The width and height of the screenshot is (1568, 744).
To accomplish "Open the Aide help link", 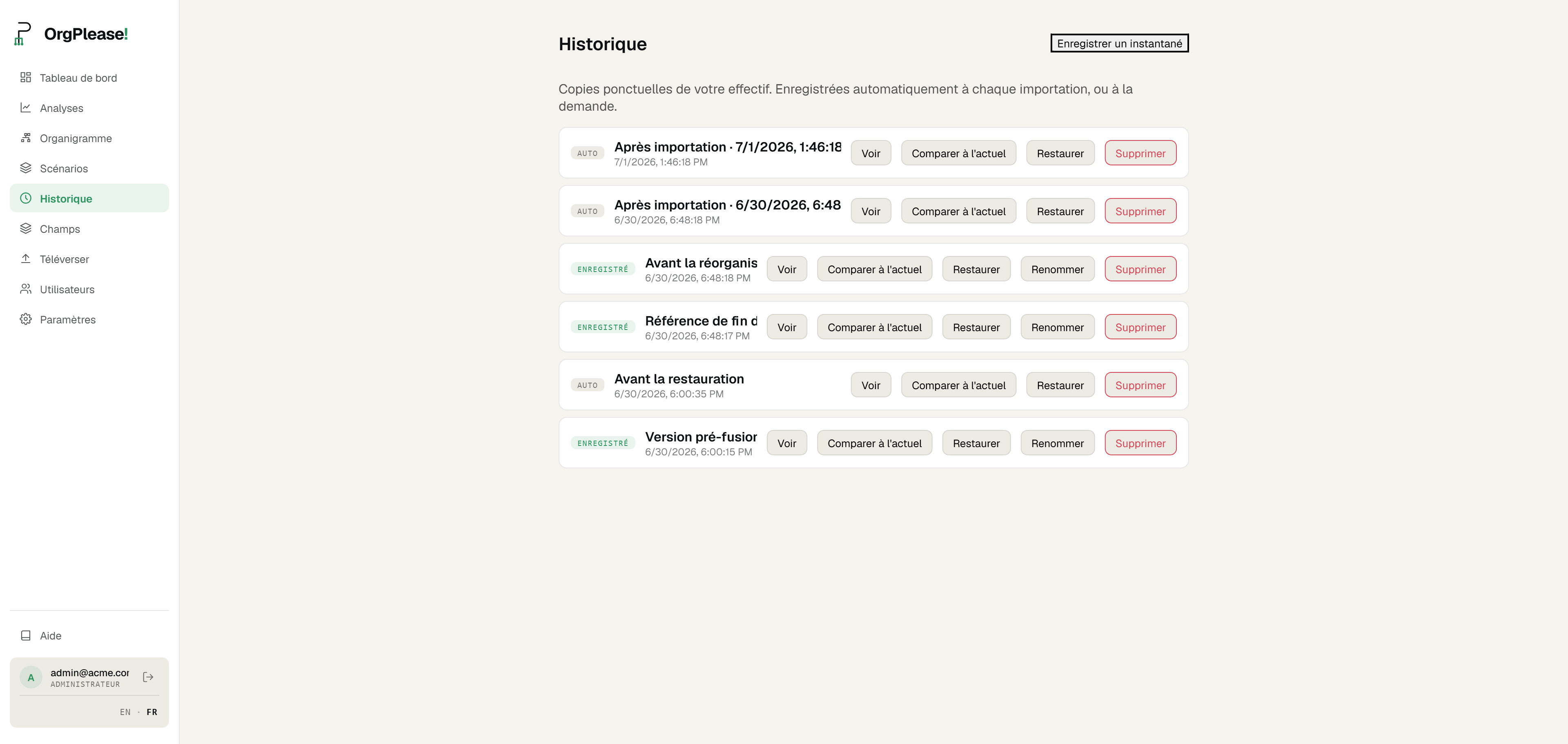I will (89, 636).
